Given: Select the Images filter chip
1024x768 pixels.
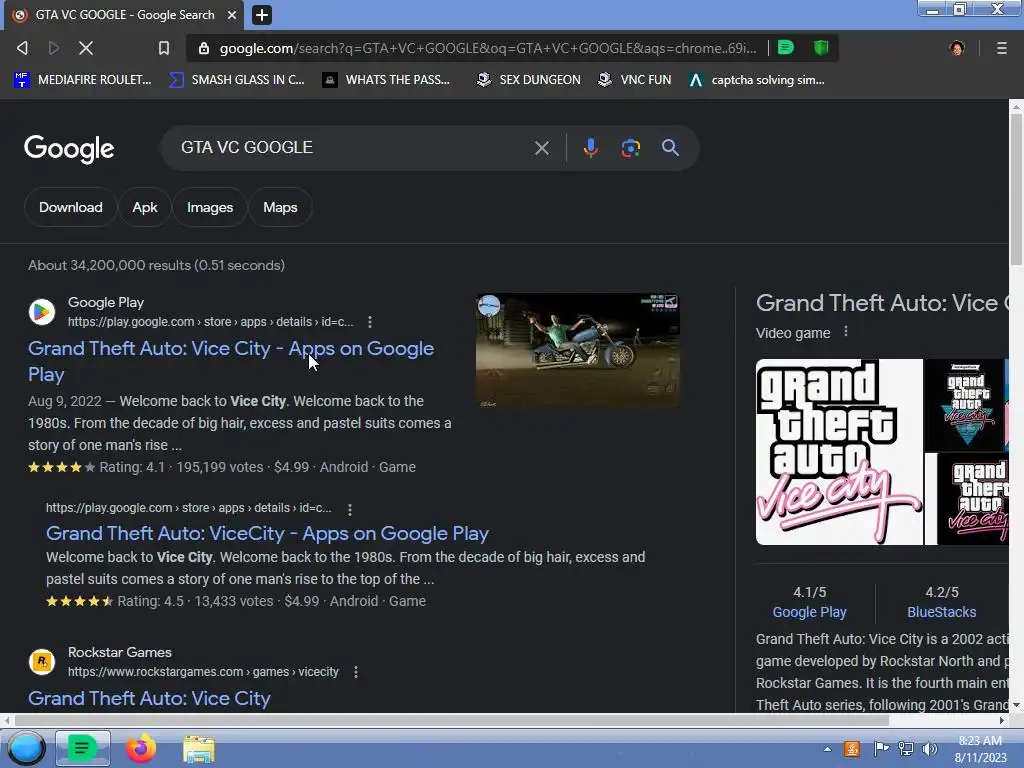Looking at the screenshot, I should click(210, 207).
